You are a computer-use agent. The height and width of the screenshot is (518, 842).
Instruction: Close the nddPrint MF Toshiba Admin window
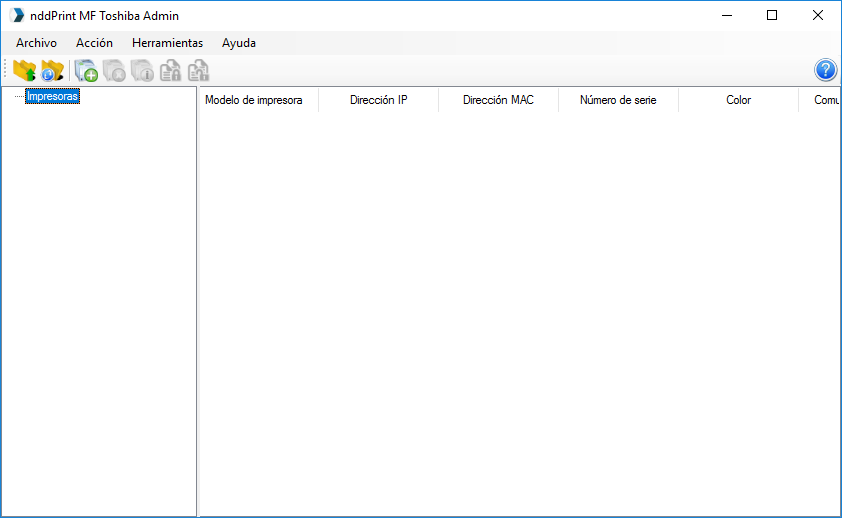tap(818, 16)
